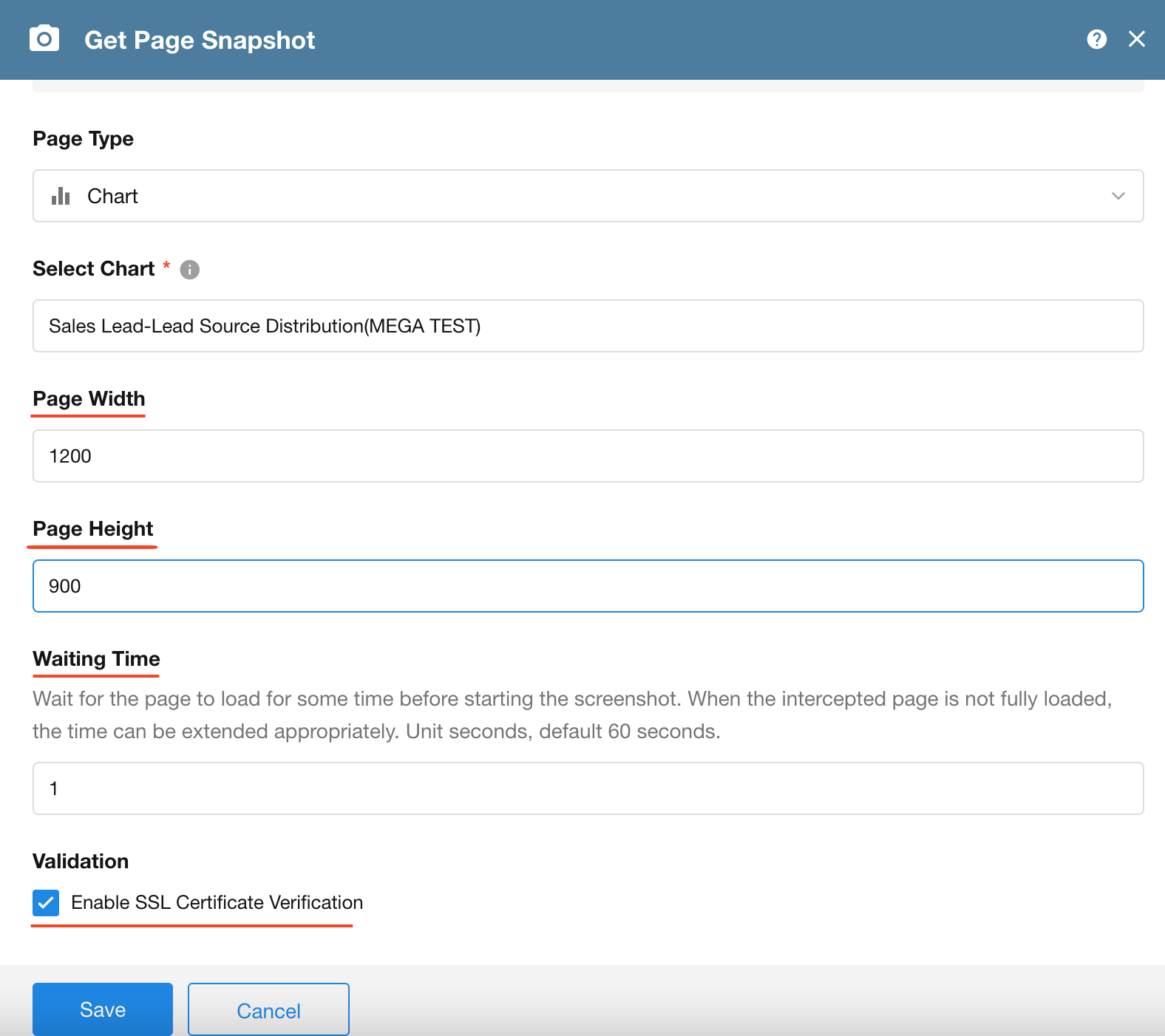This screenshot has height=1036, width=1165.
Task: Focus the Page Width field showing 1200
Action: [x=588, y=456]
